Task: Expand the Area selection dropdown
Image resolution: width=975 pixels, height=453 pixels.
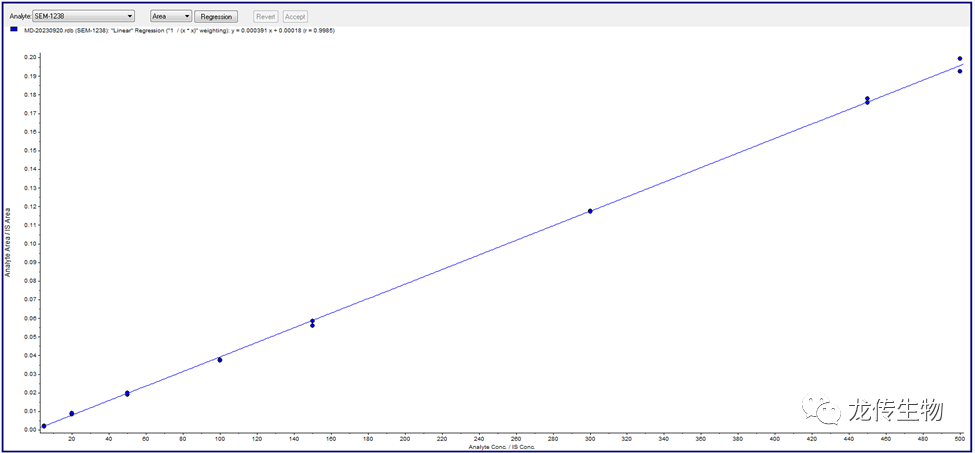Action: [x=170, y=17]
